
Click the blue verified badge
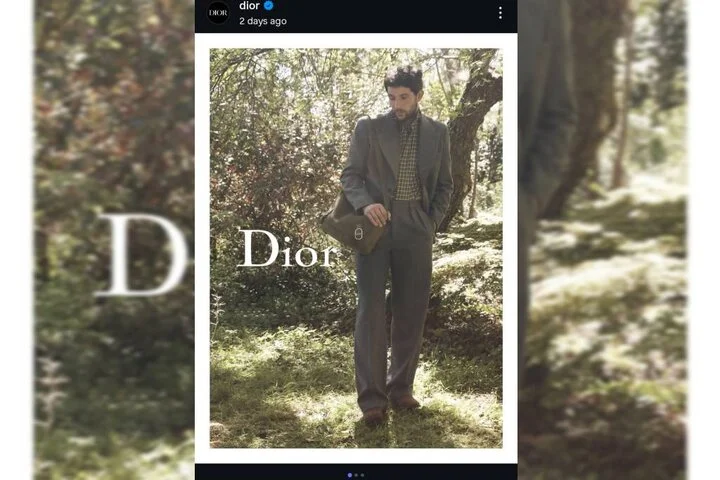pos(269,6)
